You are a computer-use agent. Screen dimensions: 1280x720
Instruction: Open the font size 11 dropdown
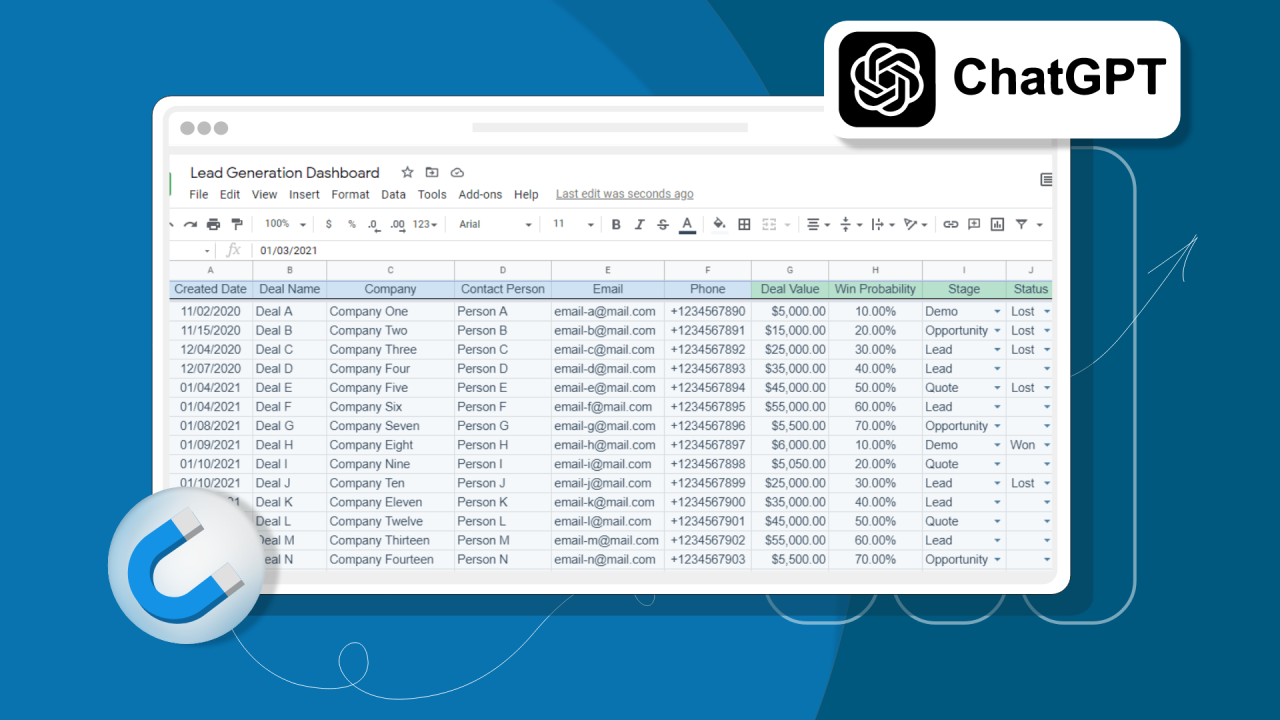tap(573, 224)
